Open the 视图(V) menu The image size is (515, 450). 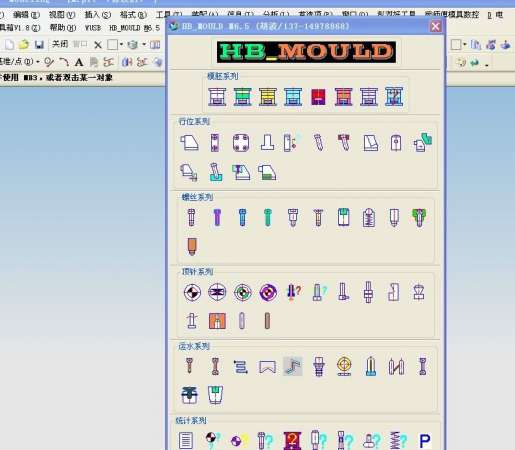point(62,15)
